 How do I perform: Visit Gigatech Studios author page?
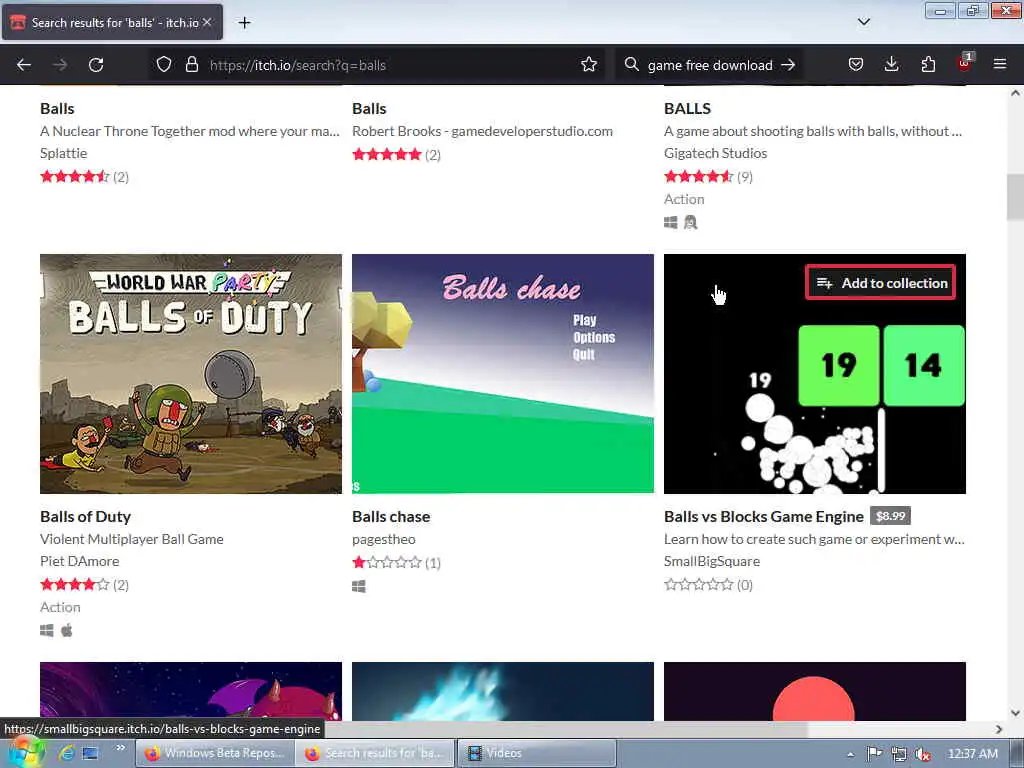[715, 153]
